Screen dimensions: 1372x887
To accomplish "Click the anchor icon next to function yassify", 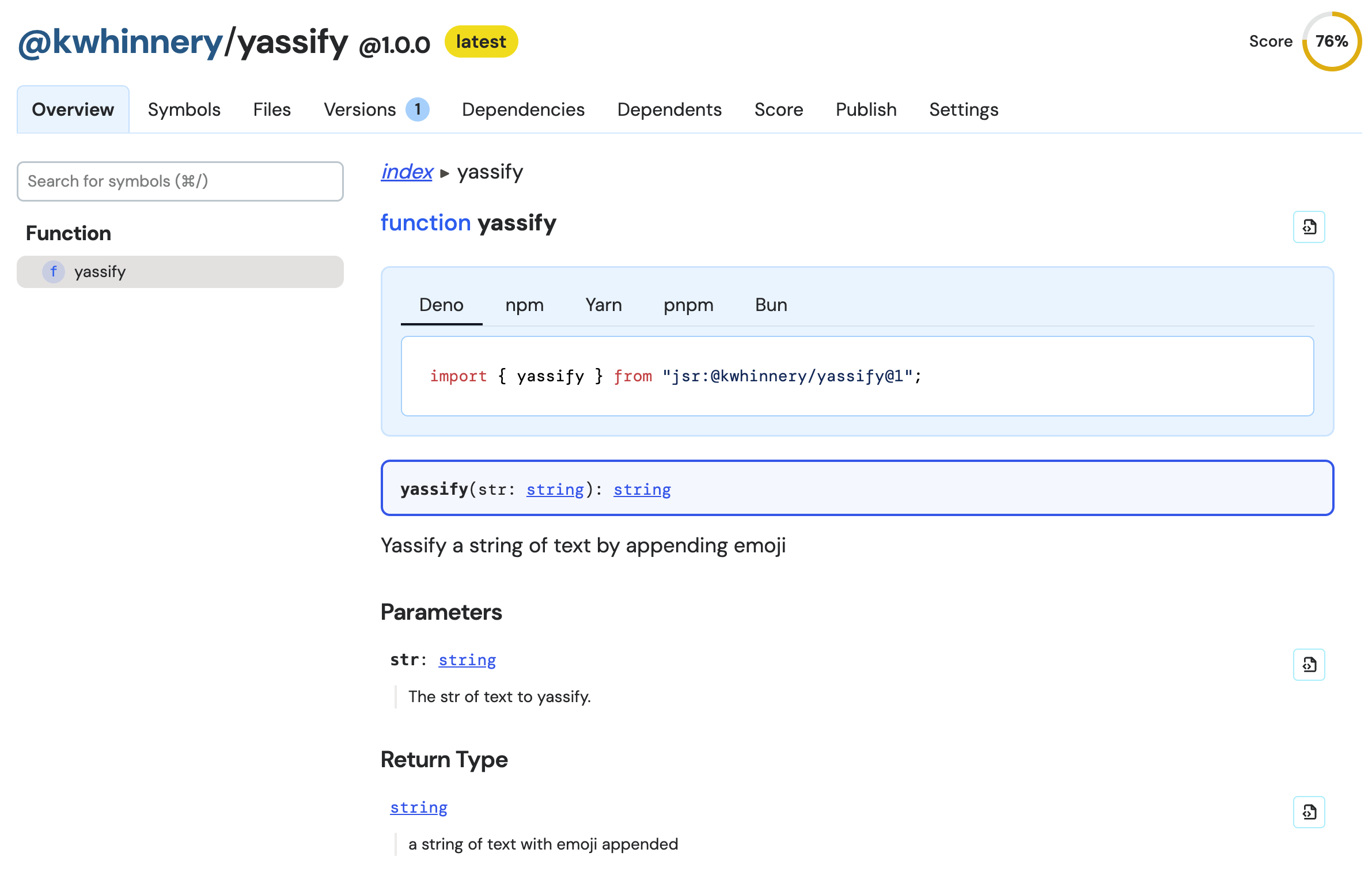I will coord(1309,226).
